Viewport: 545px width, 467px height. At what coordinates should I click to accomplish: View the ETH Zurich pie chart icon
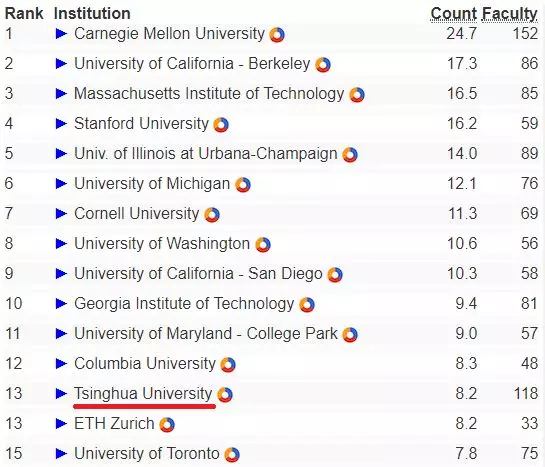coord(167,425)
